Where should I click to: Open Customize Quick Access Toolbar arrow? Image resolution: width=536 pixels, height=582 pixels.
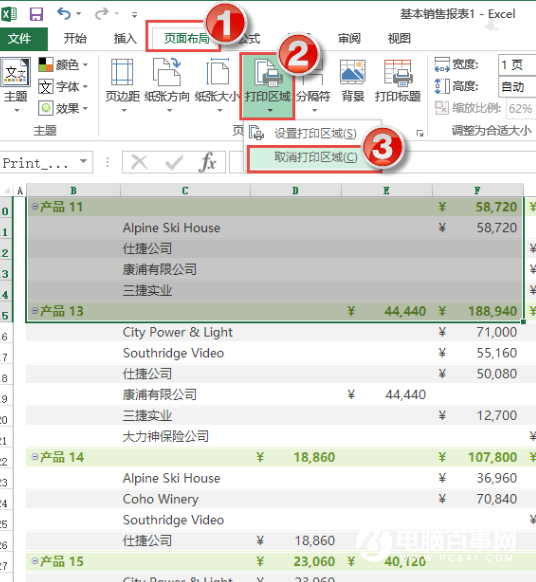pyautogui.click(x=134, y=15)
